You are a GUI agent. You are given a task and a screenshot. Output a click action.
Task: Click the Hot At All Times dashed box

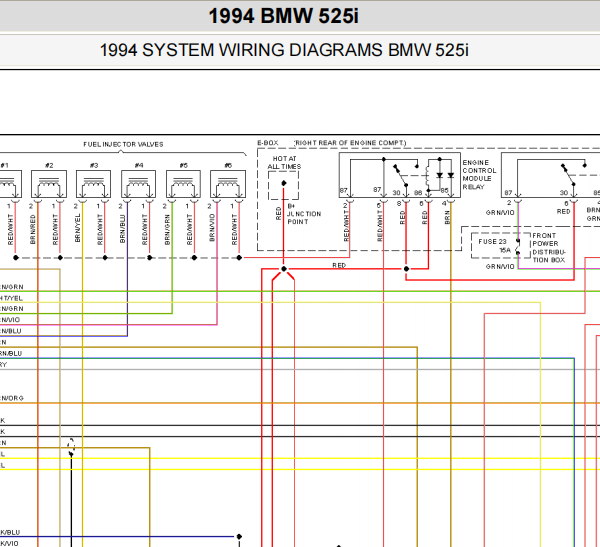284,185
